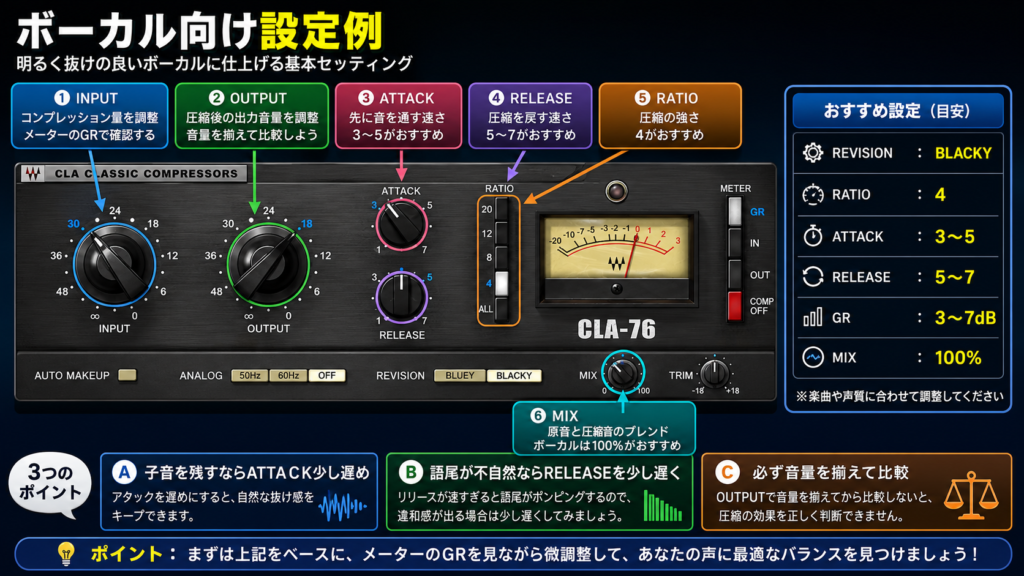Viewport: 1024px width, 576px height.
Task: Switch meter to IN mode
Action: pyautogui.click(x=735, y=242)
